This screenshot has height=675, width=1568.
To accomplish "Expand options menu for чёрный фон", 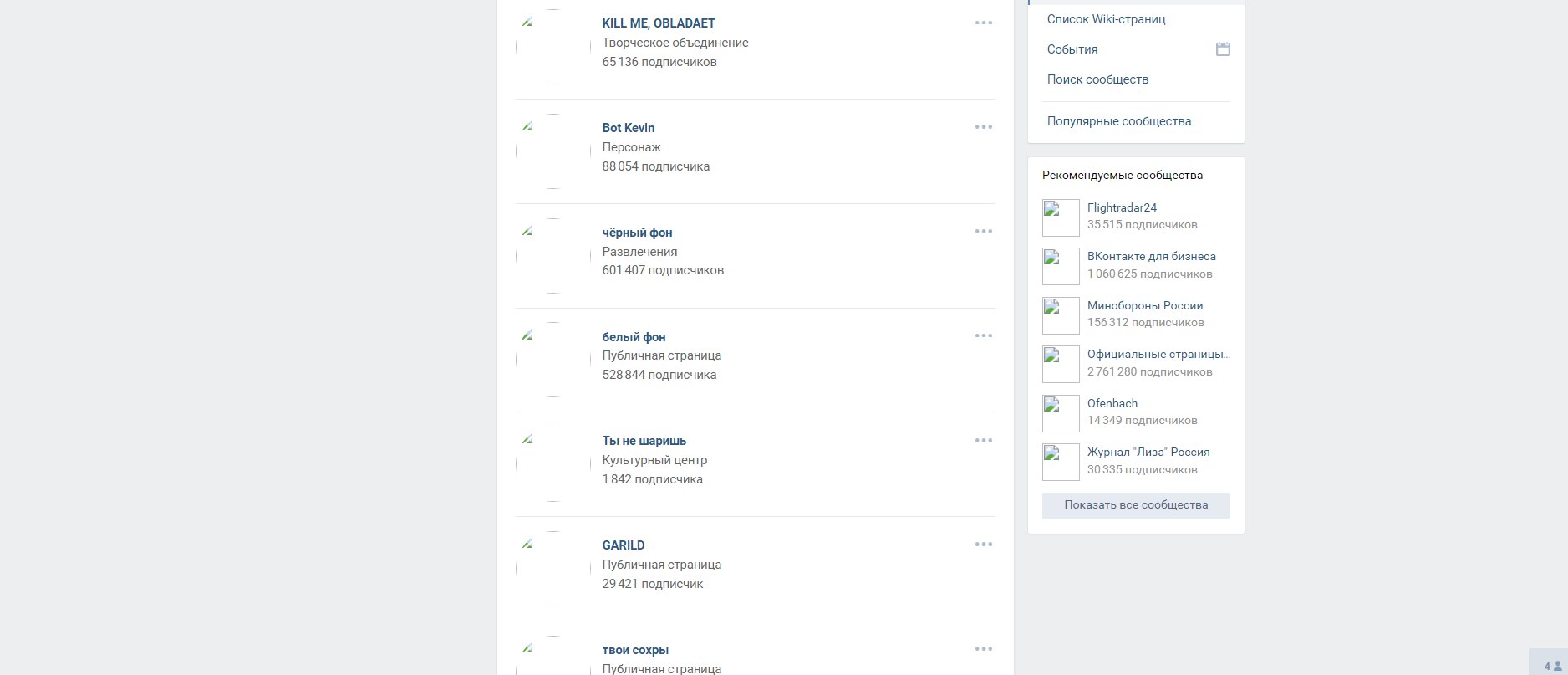I will coord(983,232).
